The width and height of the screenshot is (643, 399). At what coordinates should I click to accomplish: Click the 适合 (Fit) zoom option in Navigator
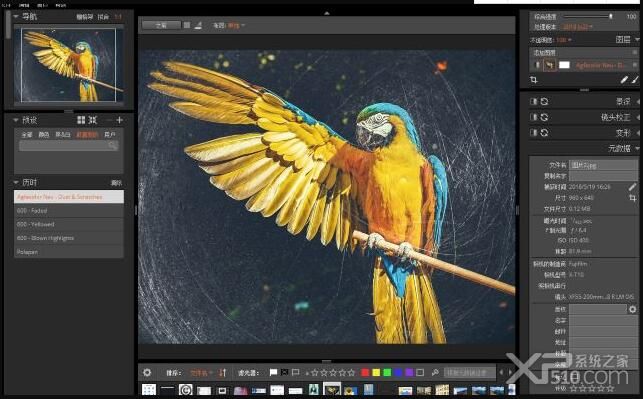point(103,17)
